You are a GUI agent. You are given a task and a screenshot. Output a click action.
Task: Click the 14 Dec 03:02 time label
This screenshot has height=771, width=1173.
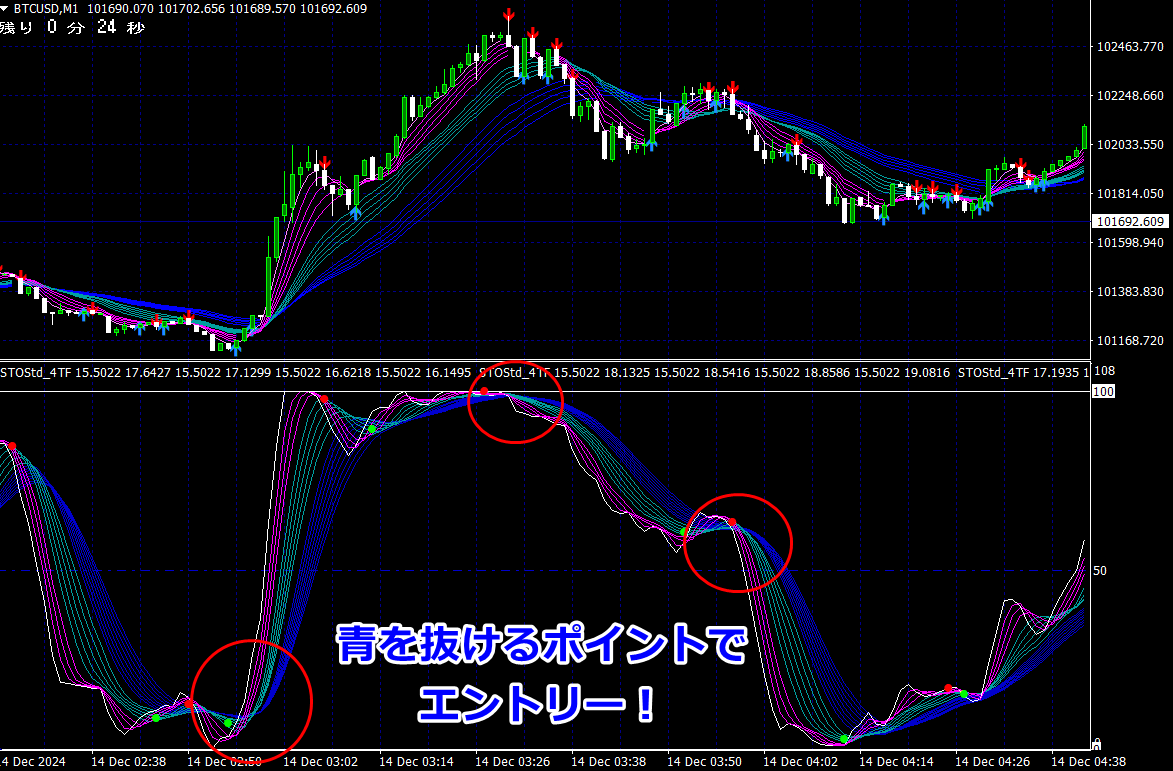(x=321, y=762)
